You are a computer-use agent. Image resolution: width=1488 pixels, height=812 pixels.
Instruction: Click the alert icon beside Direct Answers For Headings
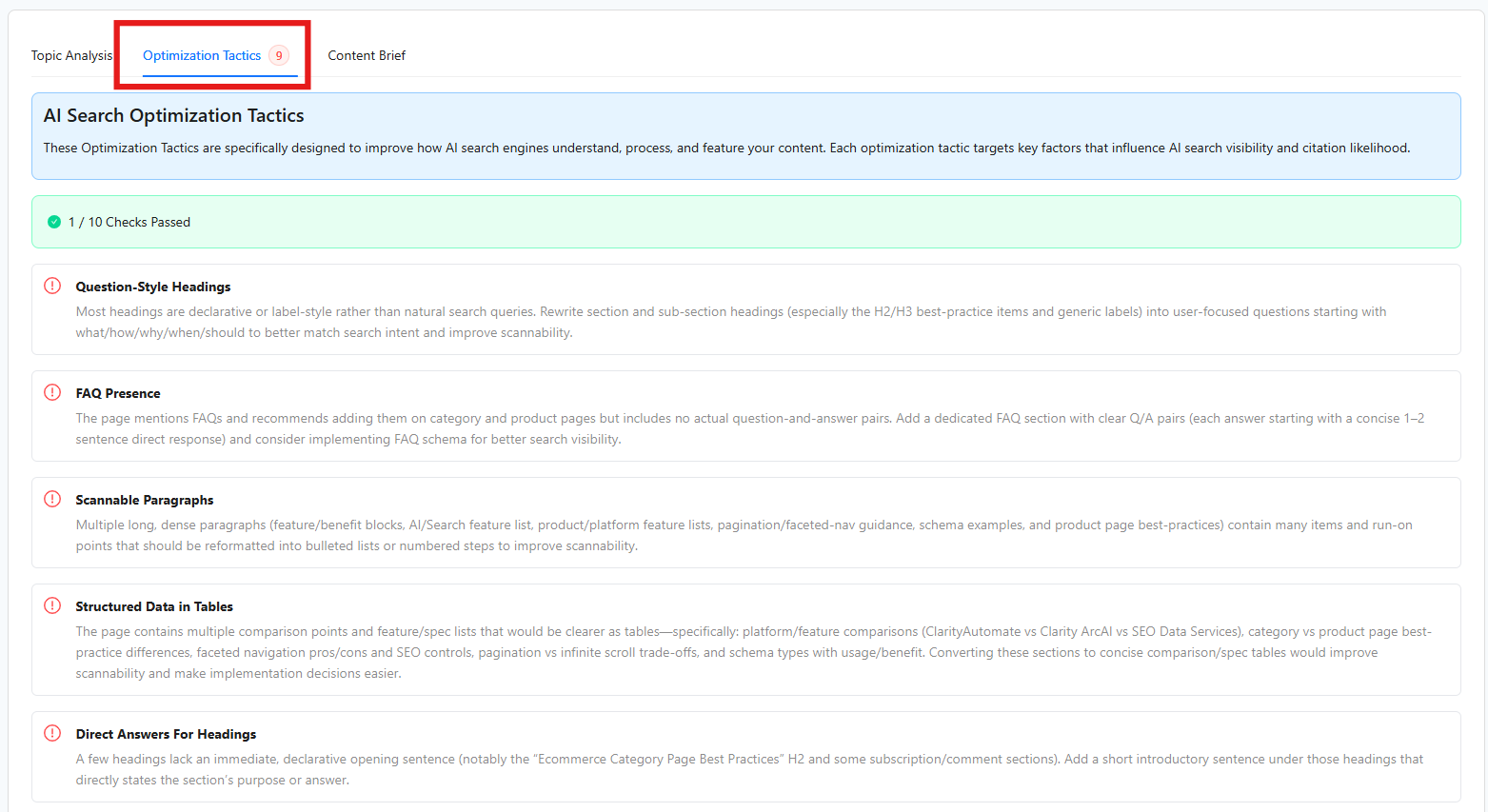[52, 733]
